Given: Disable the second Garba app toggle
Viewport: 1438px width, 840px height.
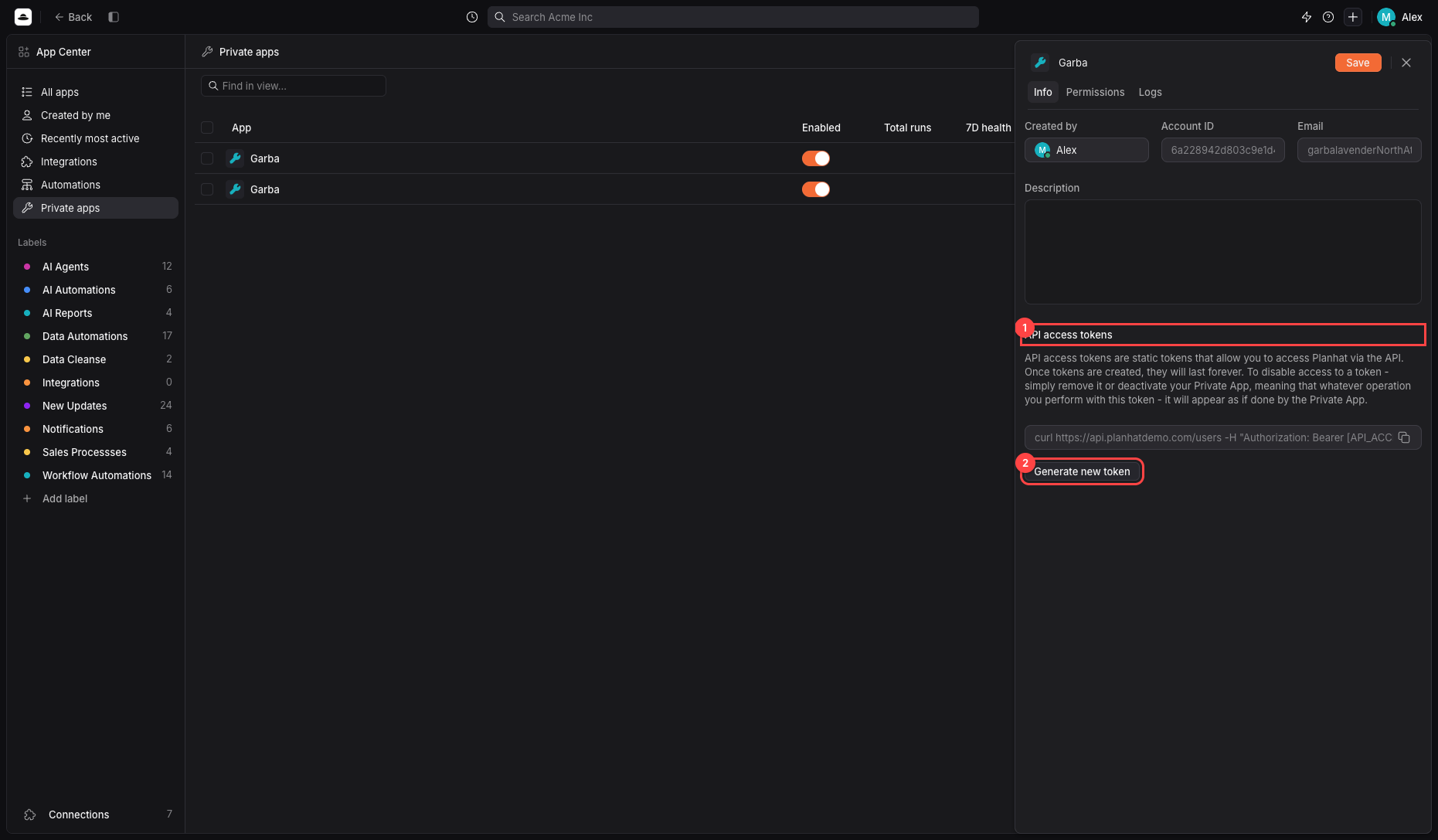Looking at the screenshot, I should [815, 189].
